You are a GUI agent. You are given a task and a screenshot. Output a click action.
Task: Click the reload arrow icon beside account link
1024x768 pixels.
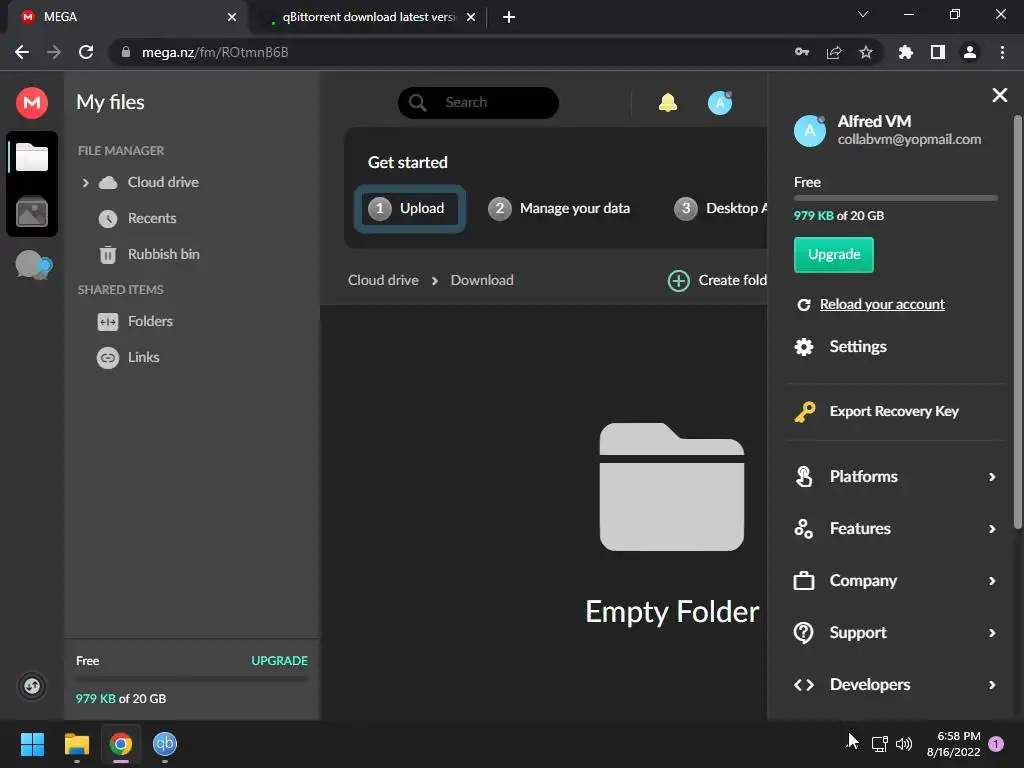click(x=804, y=304)
